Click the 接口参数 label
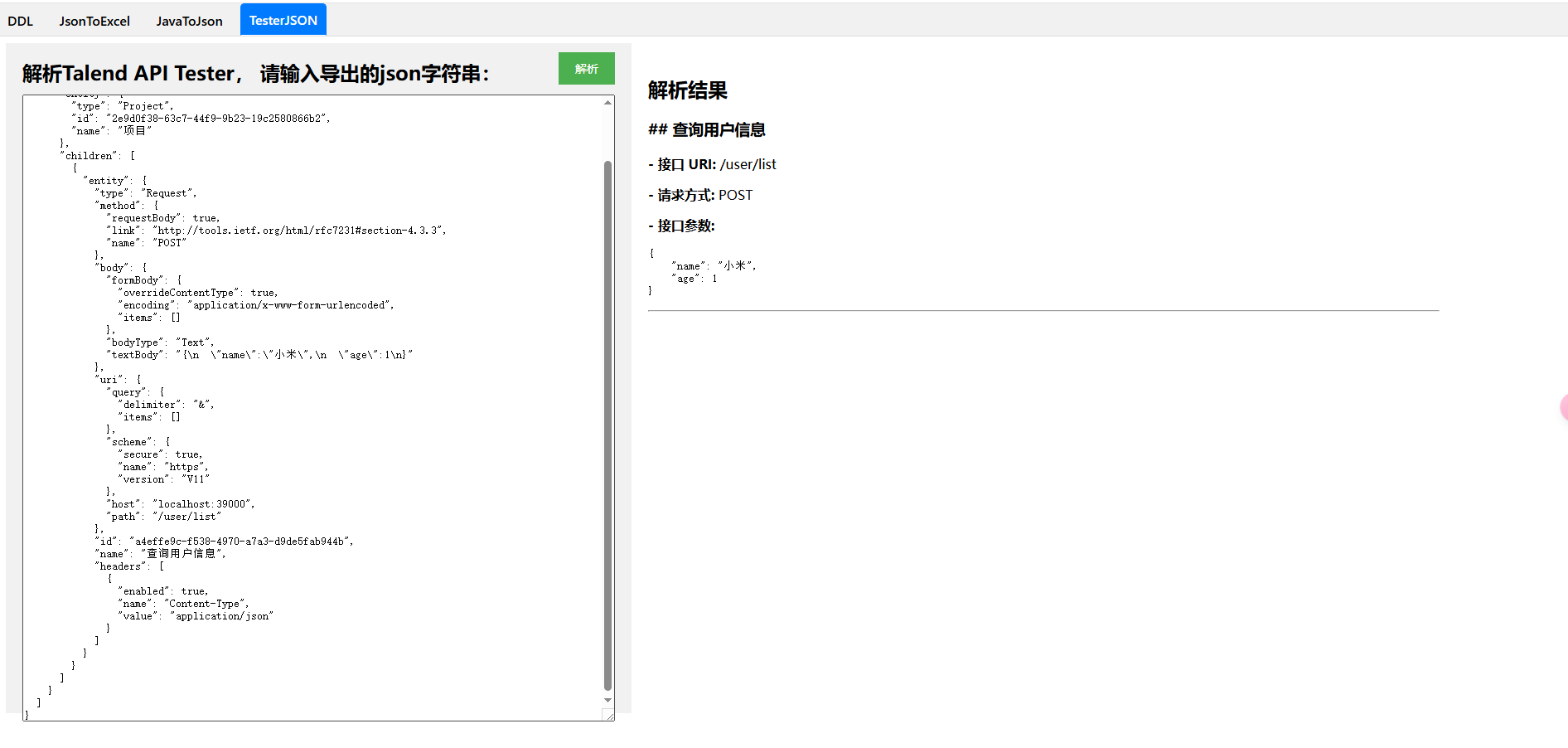The image size is (1568, 748). 685,226
